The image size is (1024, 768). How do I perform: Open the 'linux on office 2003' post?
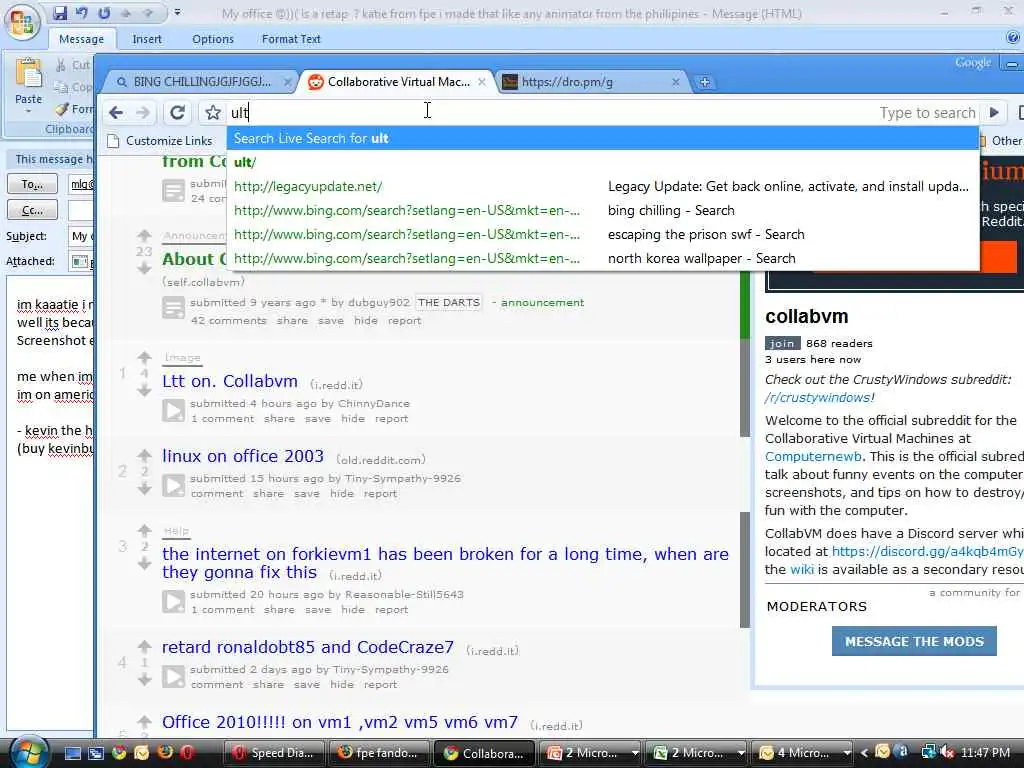coord(243,456)
